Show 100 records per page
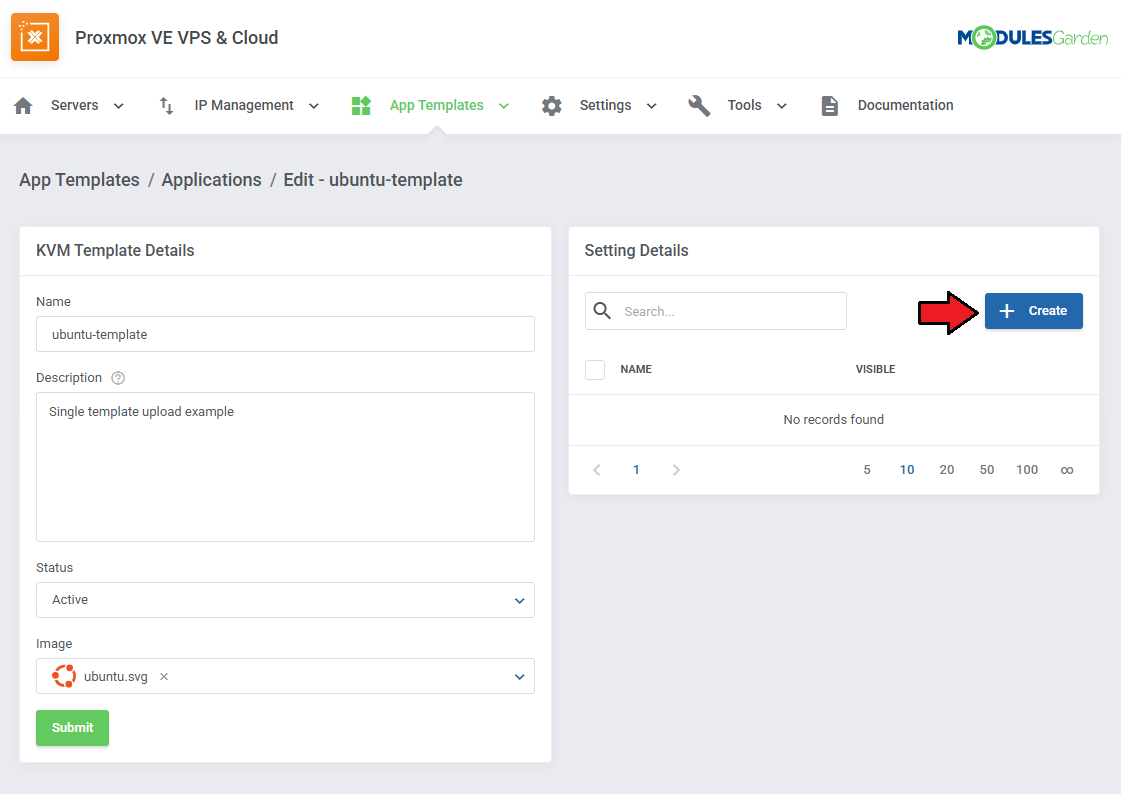This screenshot has width=1121, height=794. point(1027,470)
